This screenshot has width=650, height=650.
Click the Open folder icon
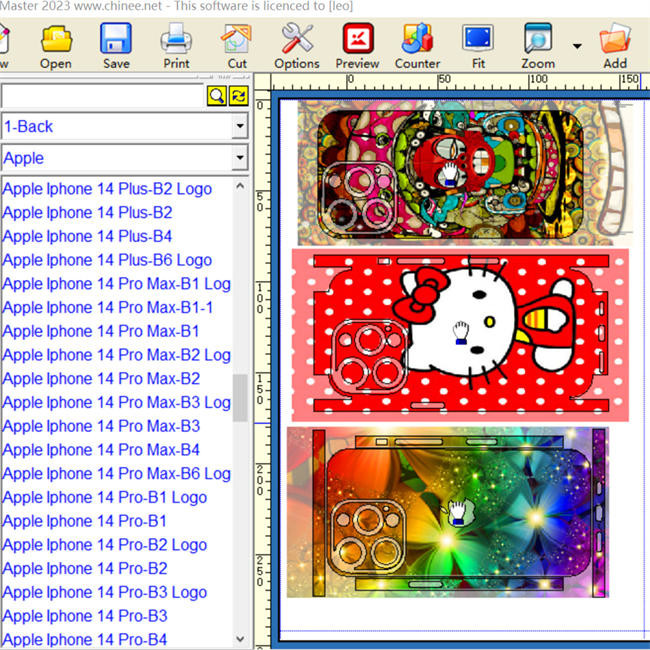pyautogui.click(x=56, y=40)
